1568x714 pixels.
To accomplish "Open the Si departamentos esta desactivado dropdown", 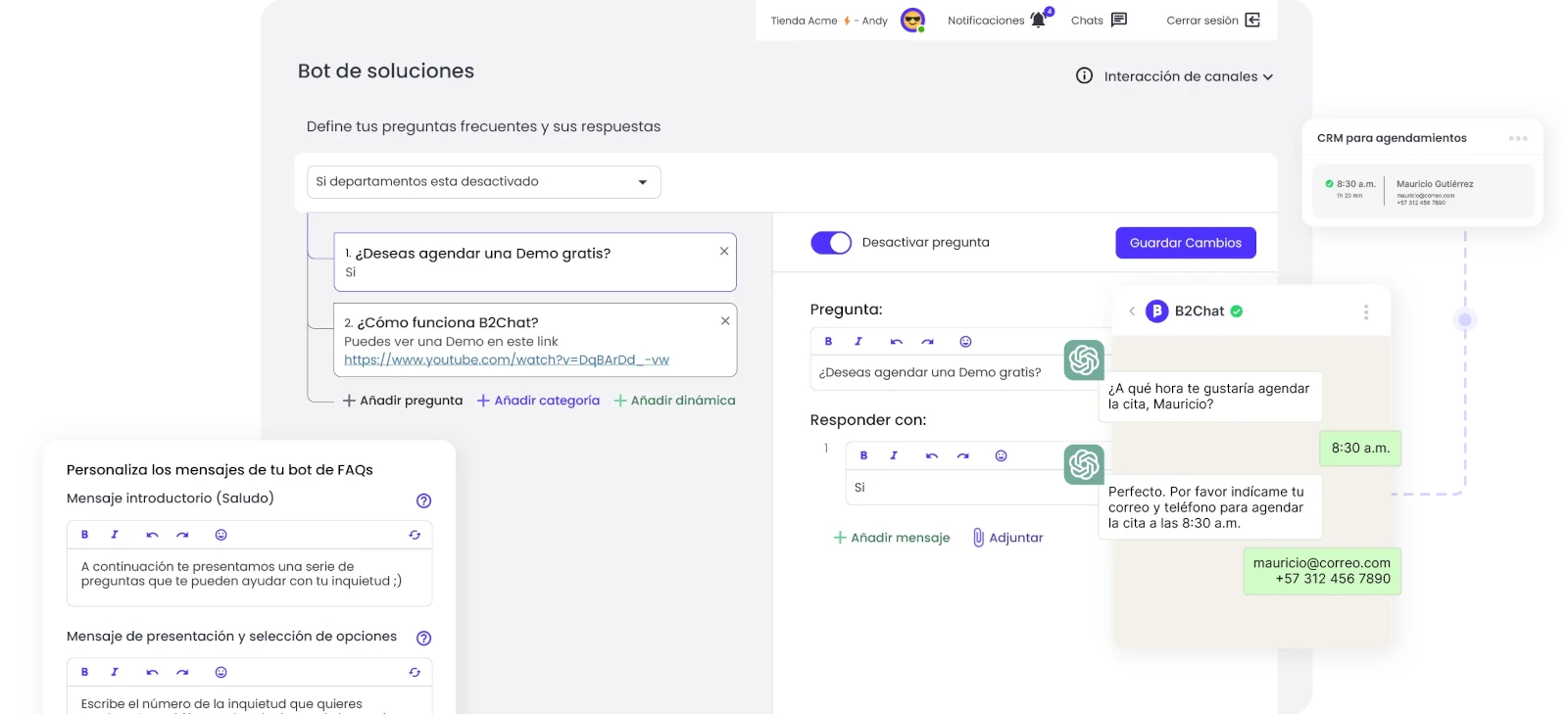I will click(x=484, y=182).
